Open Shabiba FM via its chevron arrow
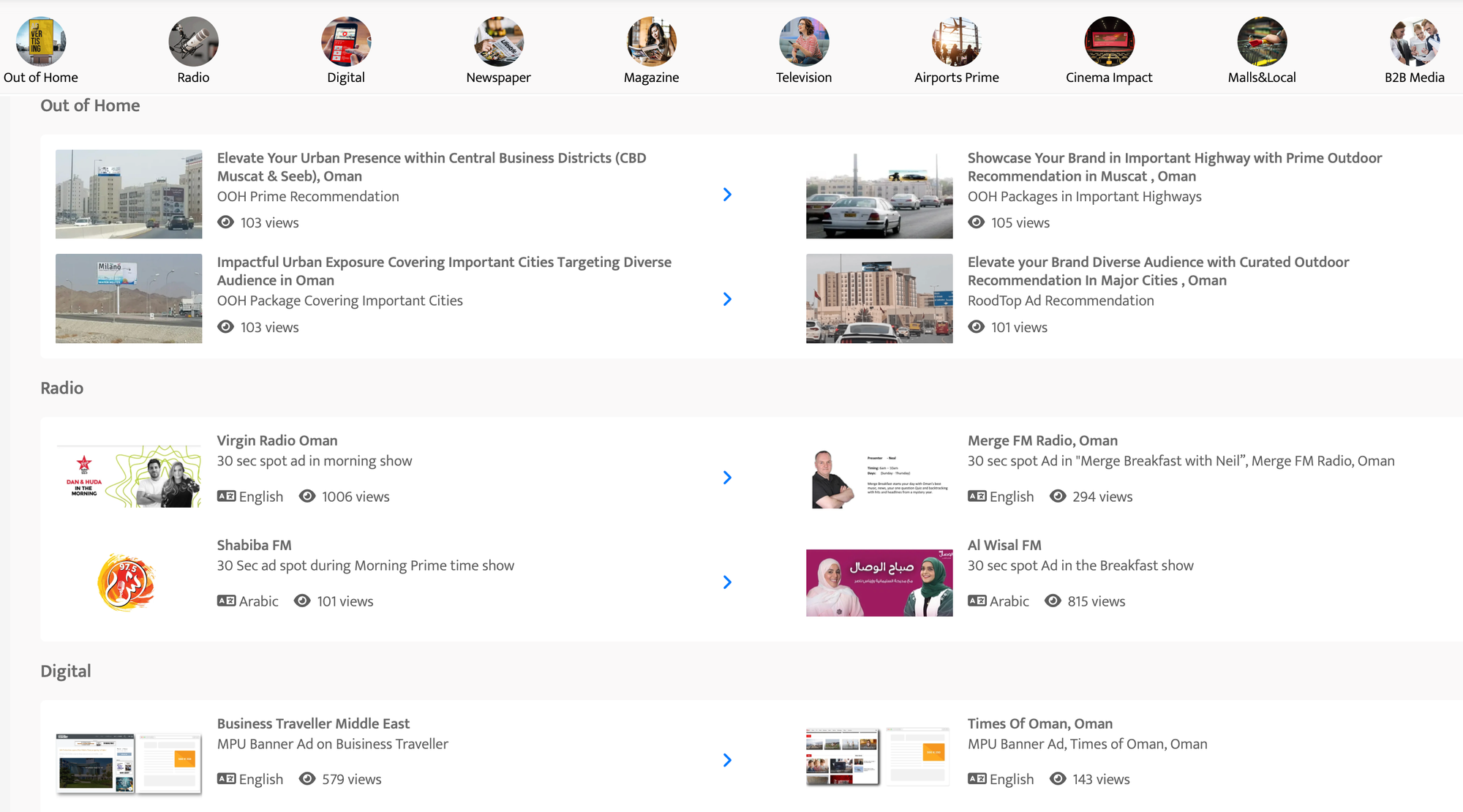This screenshot has width=1463, height=812. point(727,582)
